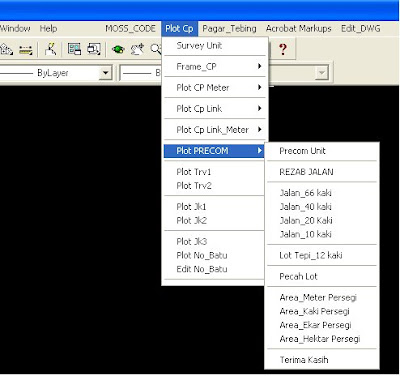Viewport: 400px width, 376px height.
Task: Select Plot Trv2 menu entry
Action: click(214, 186)
